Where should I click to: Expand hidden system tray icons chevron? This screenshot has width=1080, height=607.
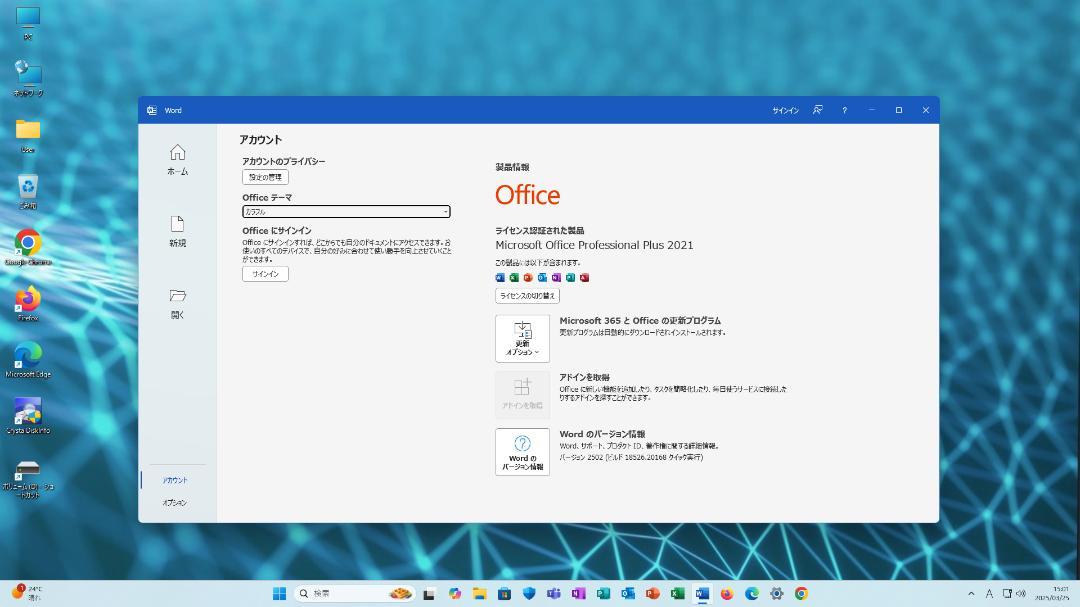(x=971, y=593)
